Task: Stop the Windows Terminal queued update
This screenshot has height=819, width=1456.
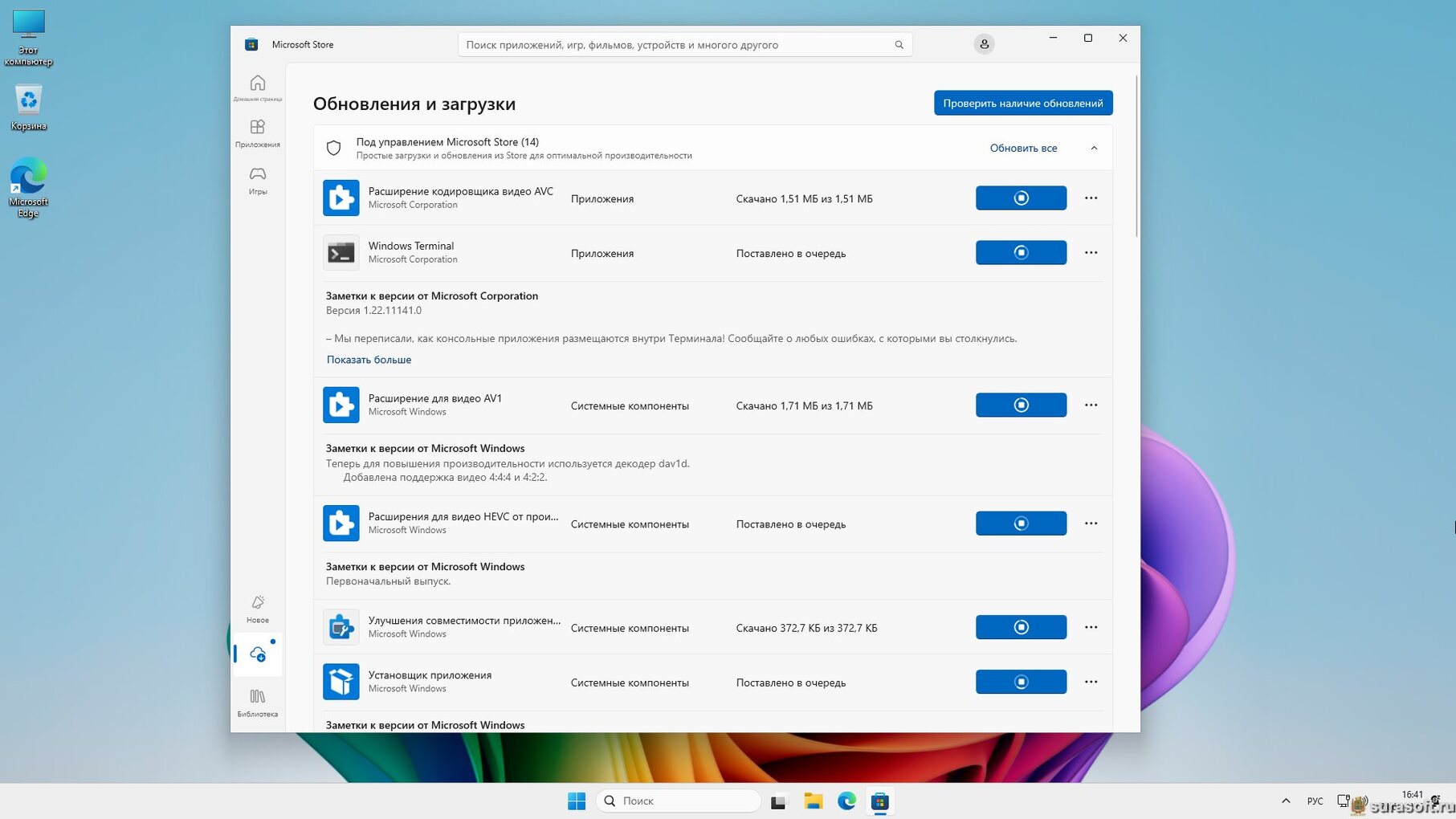Action: (1020, 253)
